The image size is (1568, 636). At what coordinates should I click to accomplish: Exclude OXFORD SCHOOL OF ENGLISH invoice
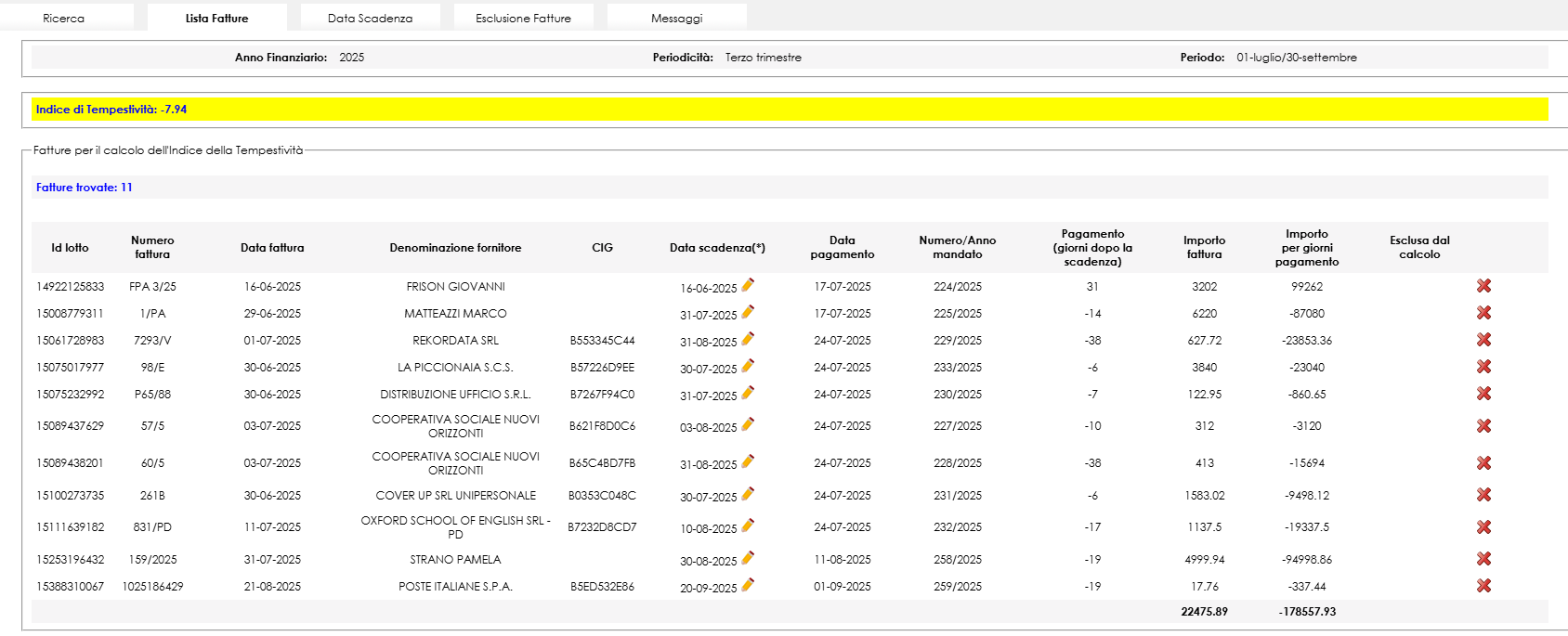[x=1483, y=526]
